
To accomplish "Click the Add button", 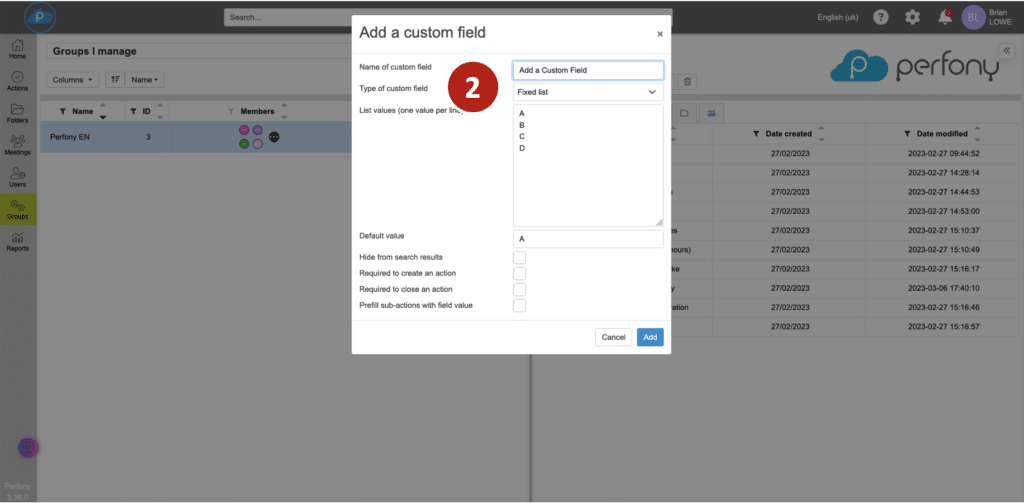I will (650, 337).
